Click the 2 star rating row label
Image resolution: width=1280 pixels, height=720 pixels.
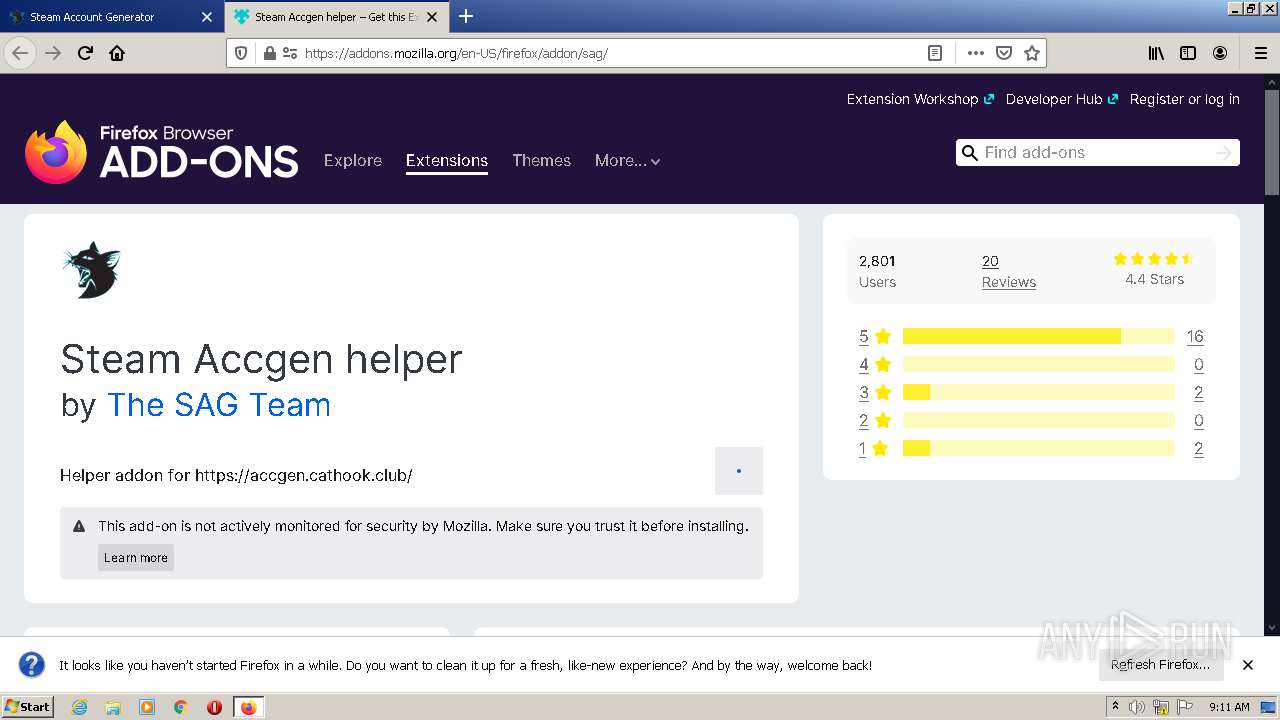(x=874, y=420)
